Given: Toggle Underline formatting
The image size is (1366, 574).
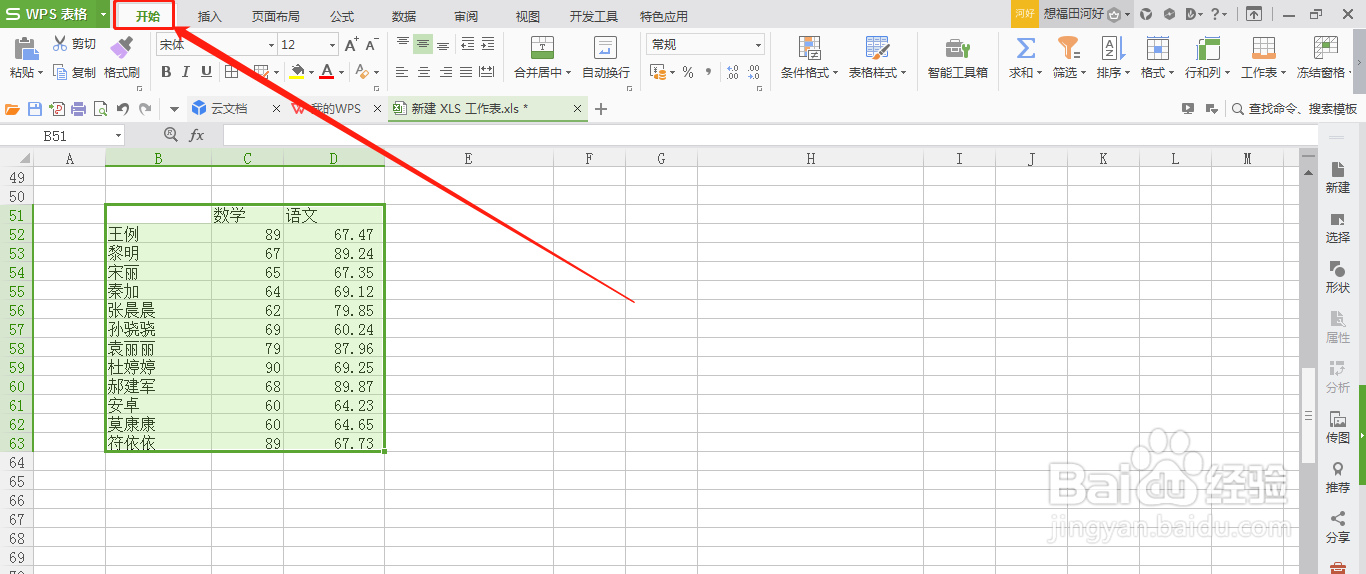Looking at the screenshot, I should (206, 72).
